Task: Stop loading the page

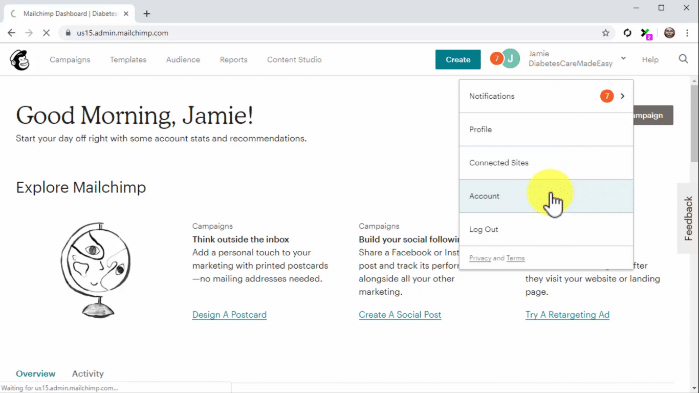Action: (x=46, y=33)
